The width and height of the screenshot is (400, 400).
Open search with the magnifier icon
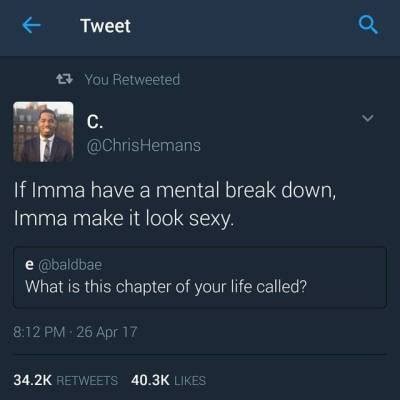pyautogui.click(x=368, y=25)
